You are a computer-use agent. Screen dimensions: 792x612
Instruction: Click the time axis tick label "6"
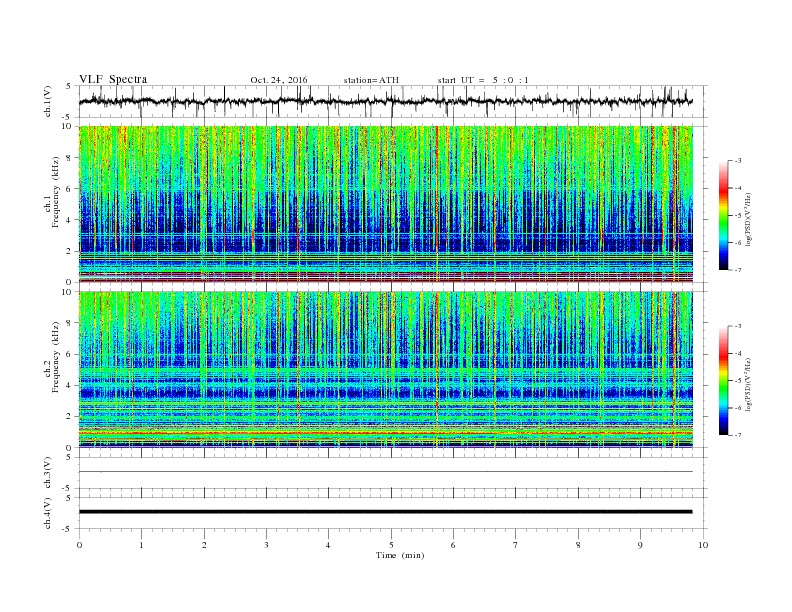click(454, 545)
